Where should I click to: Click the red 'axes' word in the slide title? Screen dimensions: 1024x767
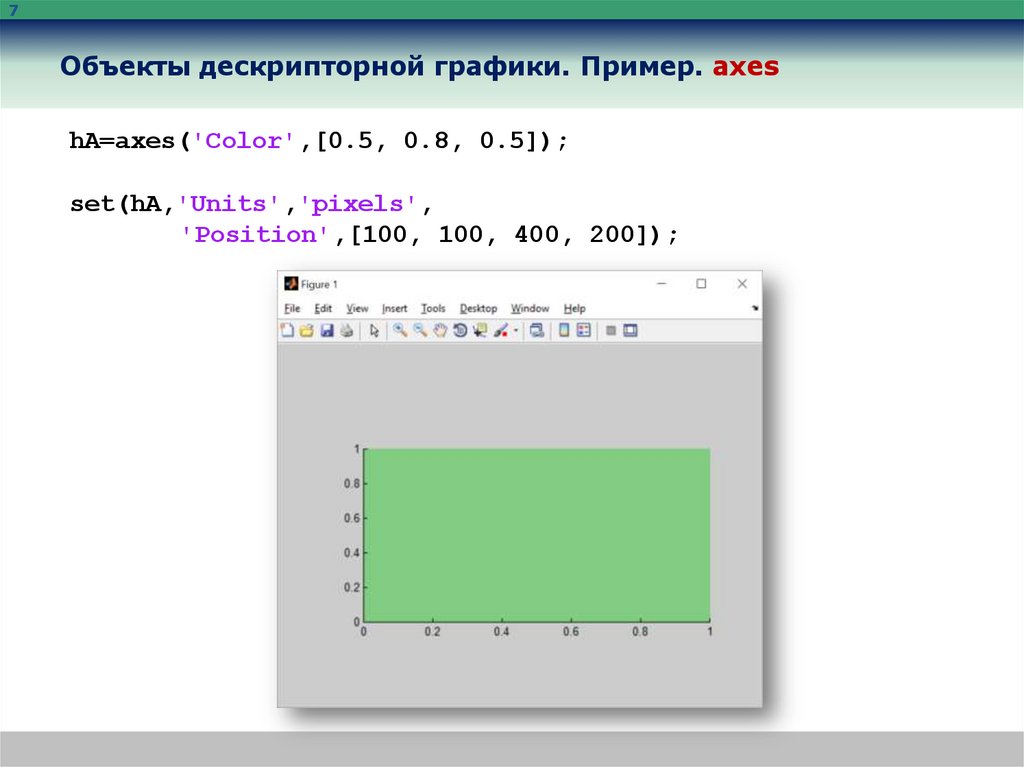(x=746, y=67)
